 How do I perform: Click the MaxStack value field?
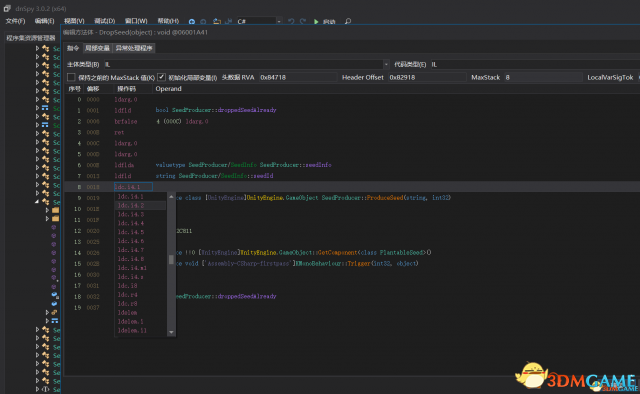pyautogui.click(x=543, y=77)
